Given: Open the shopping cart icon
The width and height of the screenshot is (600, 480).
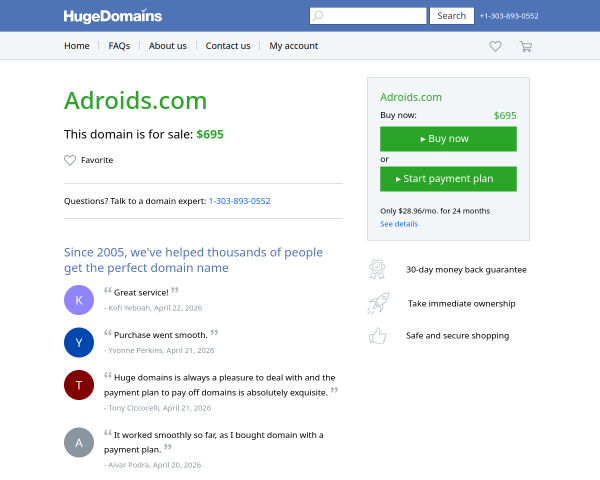Looking at the screenshot, I should coord(525,46).
